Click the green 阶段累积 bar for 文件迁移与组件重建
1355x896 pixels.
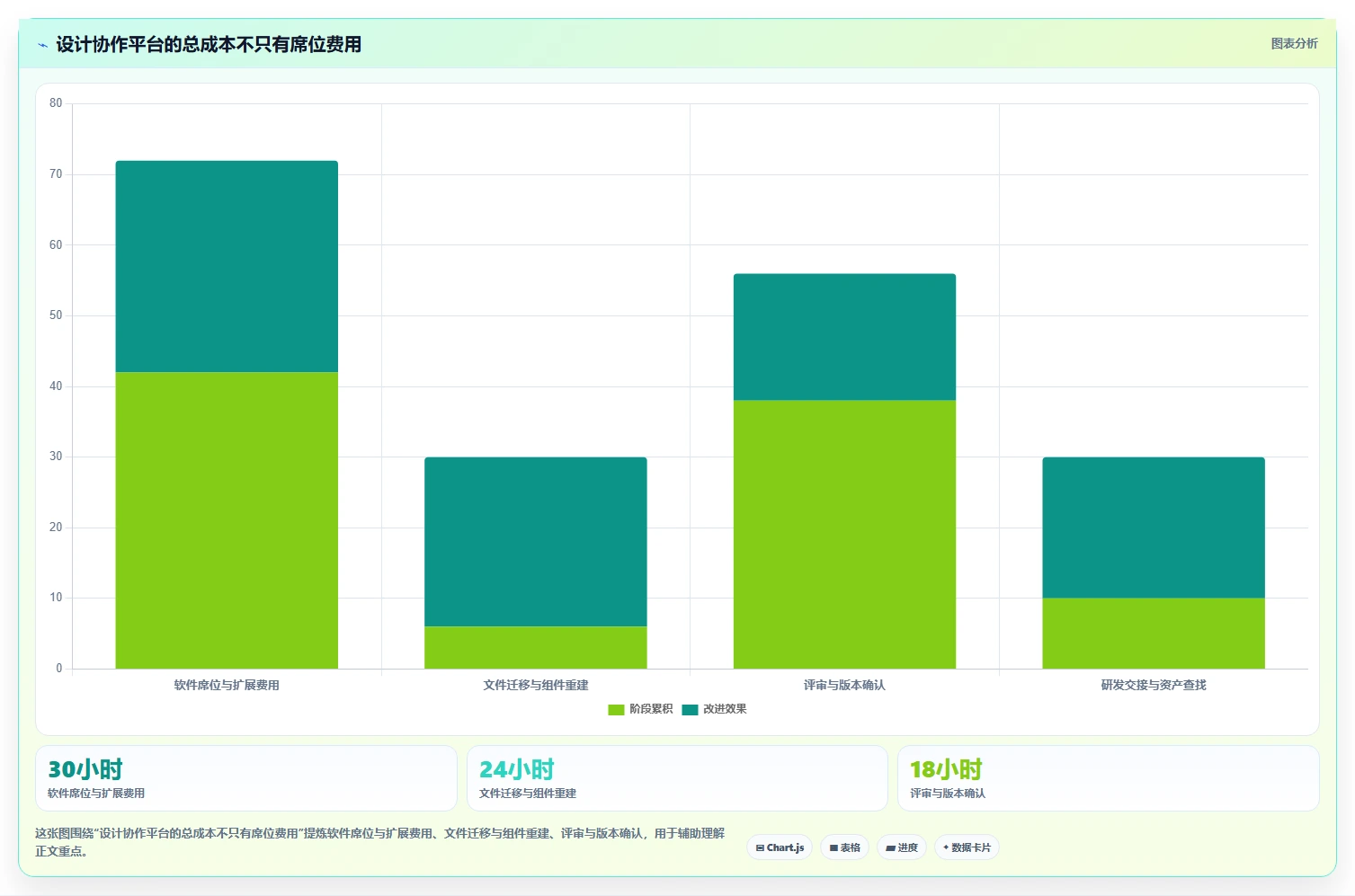(x=536, y=647)
